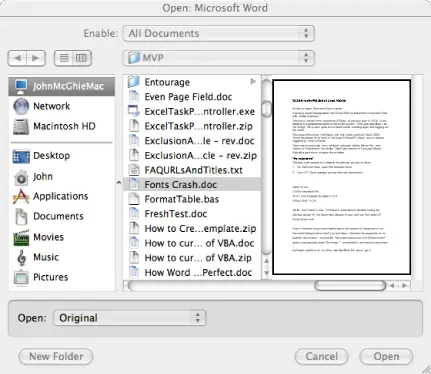This screenshot has width=431, height=374.
Task: Click the Even Page Field.doc file icon
Action: tap(134, 97)
